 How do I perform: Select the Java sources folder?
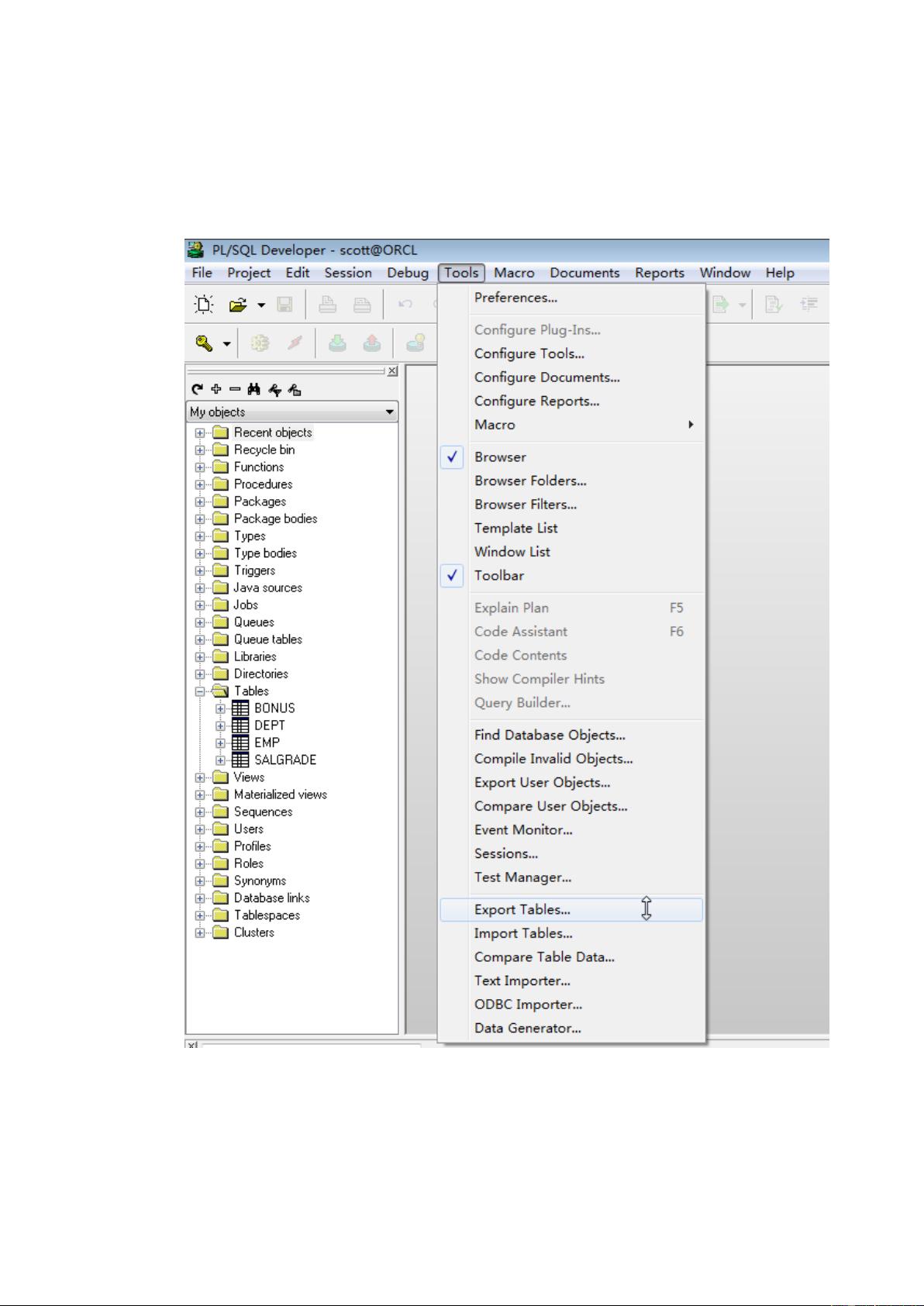coord(267,588)
